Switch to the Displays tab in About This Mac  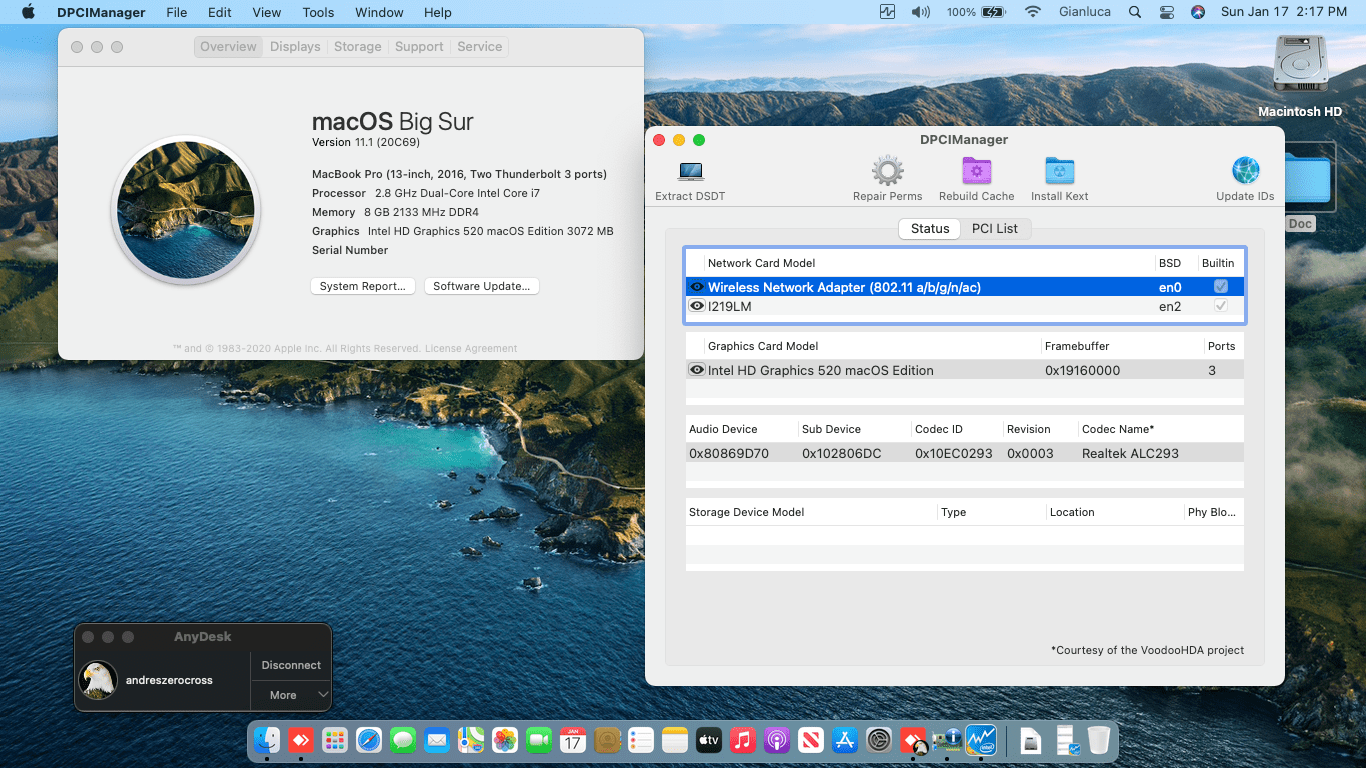tap(295, 47)
